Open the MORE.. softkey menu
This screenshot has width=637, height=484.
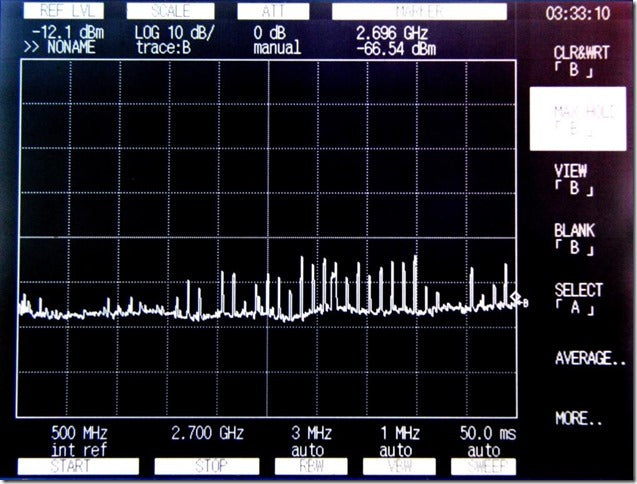pos(578,418)
